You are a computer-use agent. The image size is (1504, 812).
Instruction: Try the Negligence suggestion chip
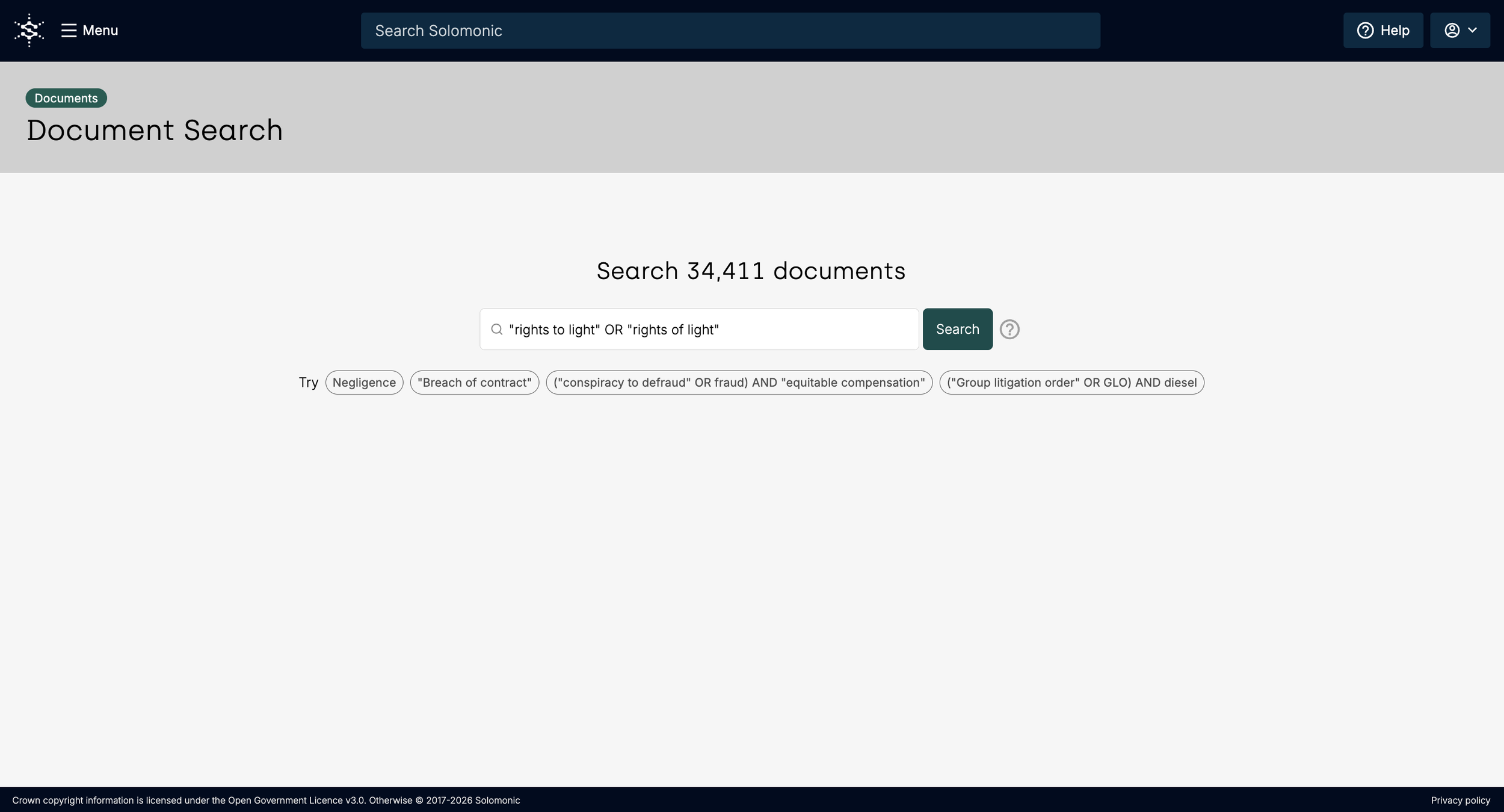[364, 383]
